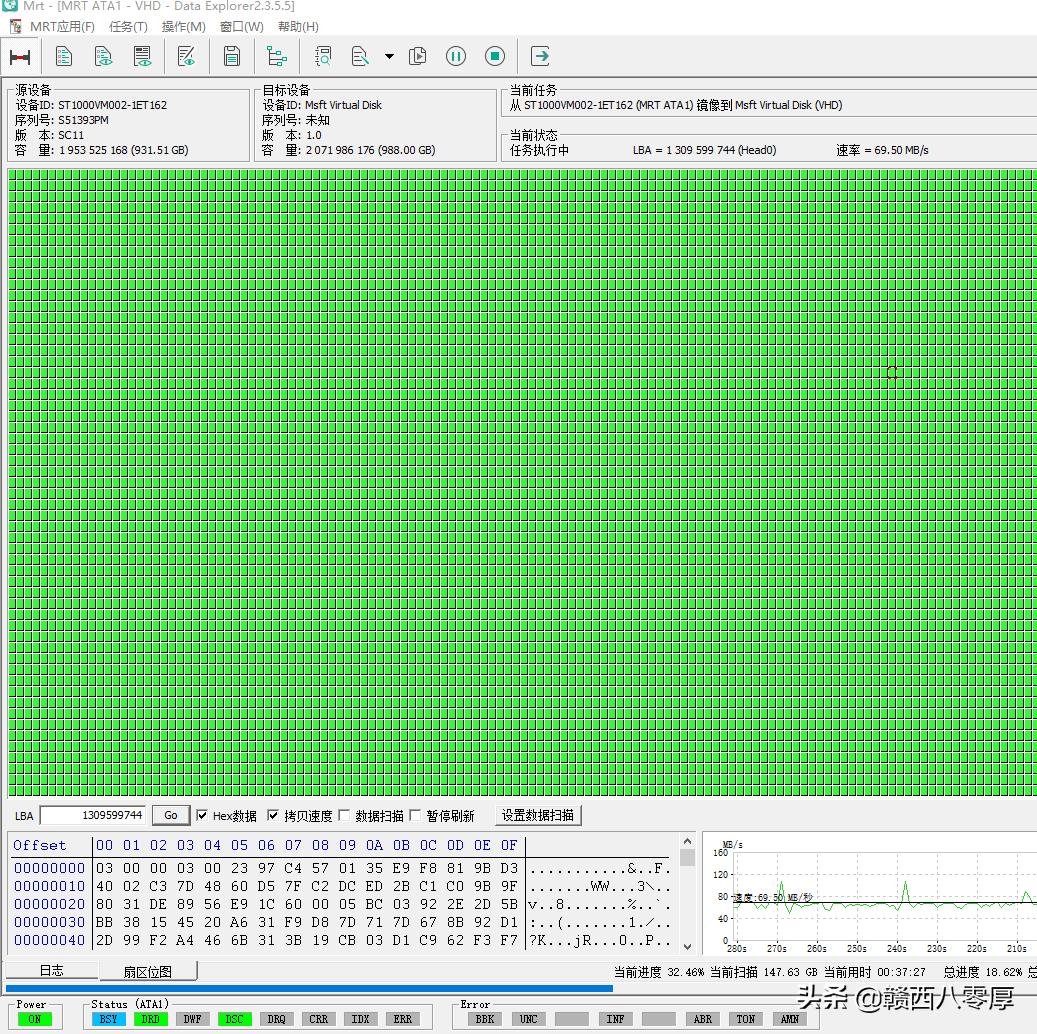Click the stop task toolbar icon
Image resolution: width=1037 pixels, height=1034 pixels.
point(494,56)
